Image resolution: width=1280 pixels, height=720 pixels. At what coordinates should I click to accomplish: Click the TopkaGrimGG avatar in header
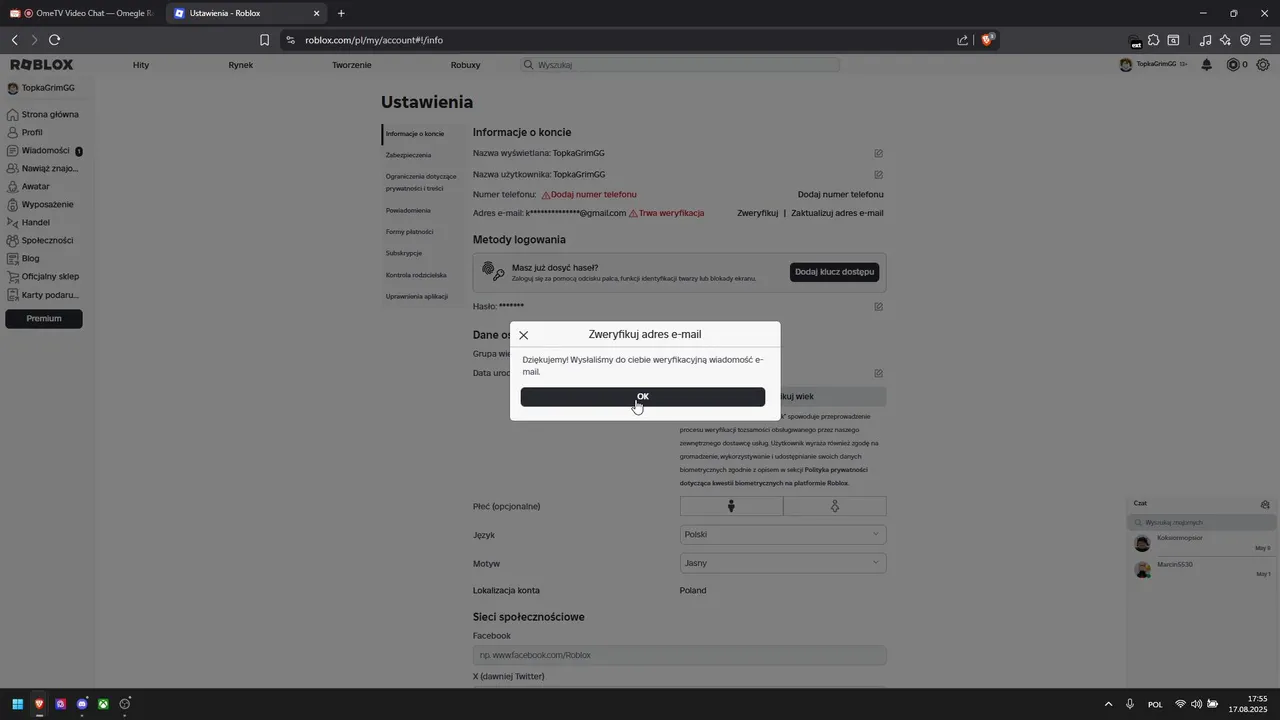click(1125, 65)
